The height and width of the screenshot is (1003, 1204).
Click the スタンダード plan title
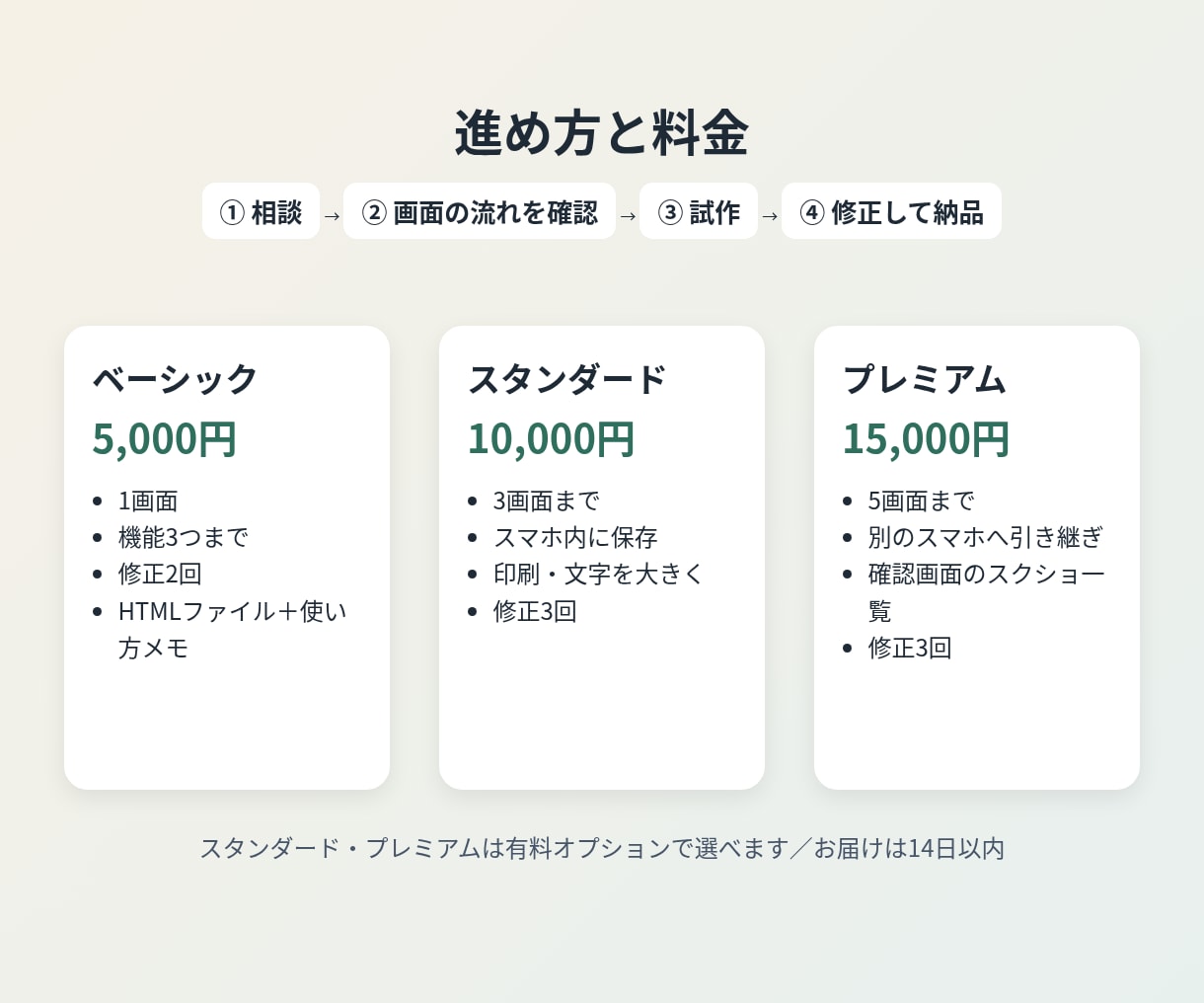pyautogui.click(x=567, y=379)
